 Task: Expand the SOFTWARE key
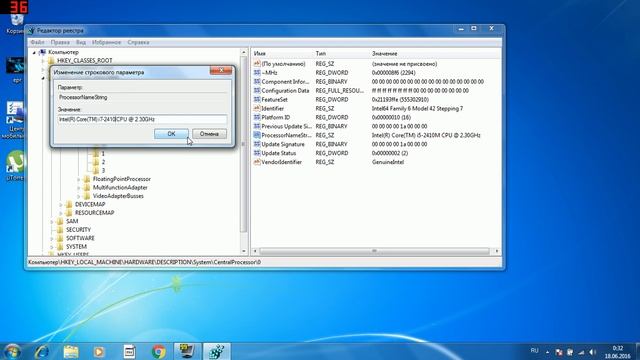(x=52, y=238)
